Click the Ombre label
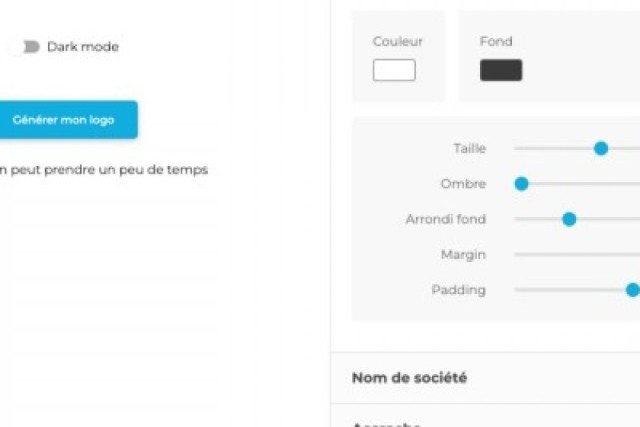The height and width of the screenshot is (427, 640). point(463,184)
